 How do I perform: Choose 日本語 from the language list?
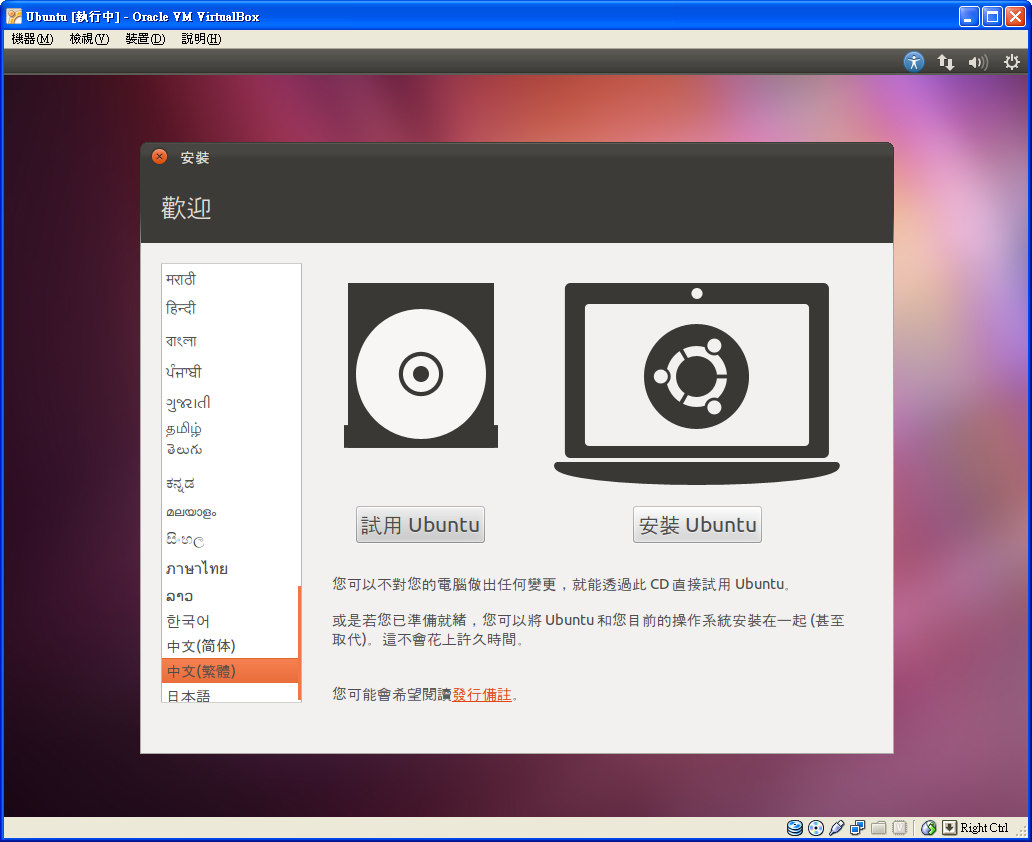189,695
